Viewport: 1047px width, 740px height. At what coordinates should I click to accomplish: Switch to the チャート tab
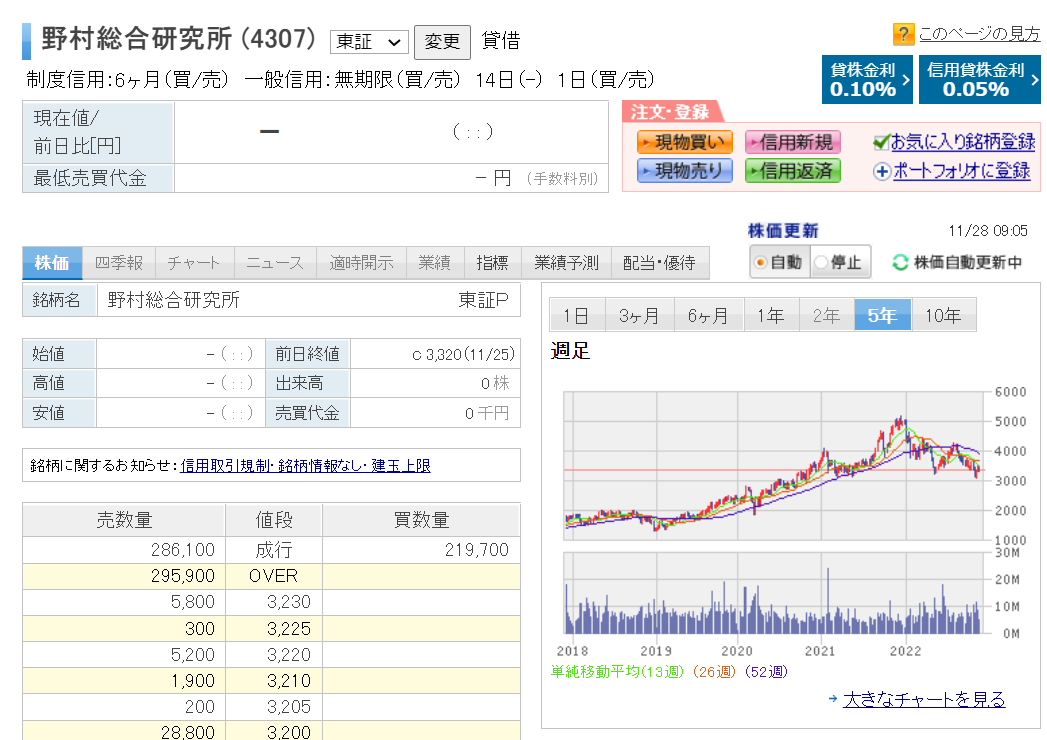pos(194,263)
